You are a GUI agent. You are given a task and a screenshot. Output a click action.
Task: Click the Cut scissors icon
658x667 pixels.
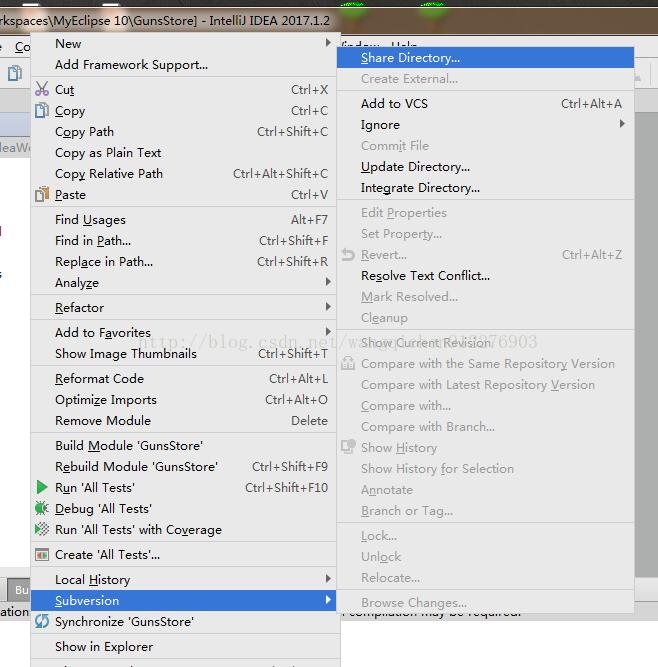click(x=42, y=89)
